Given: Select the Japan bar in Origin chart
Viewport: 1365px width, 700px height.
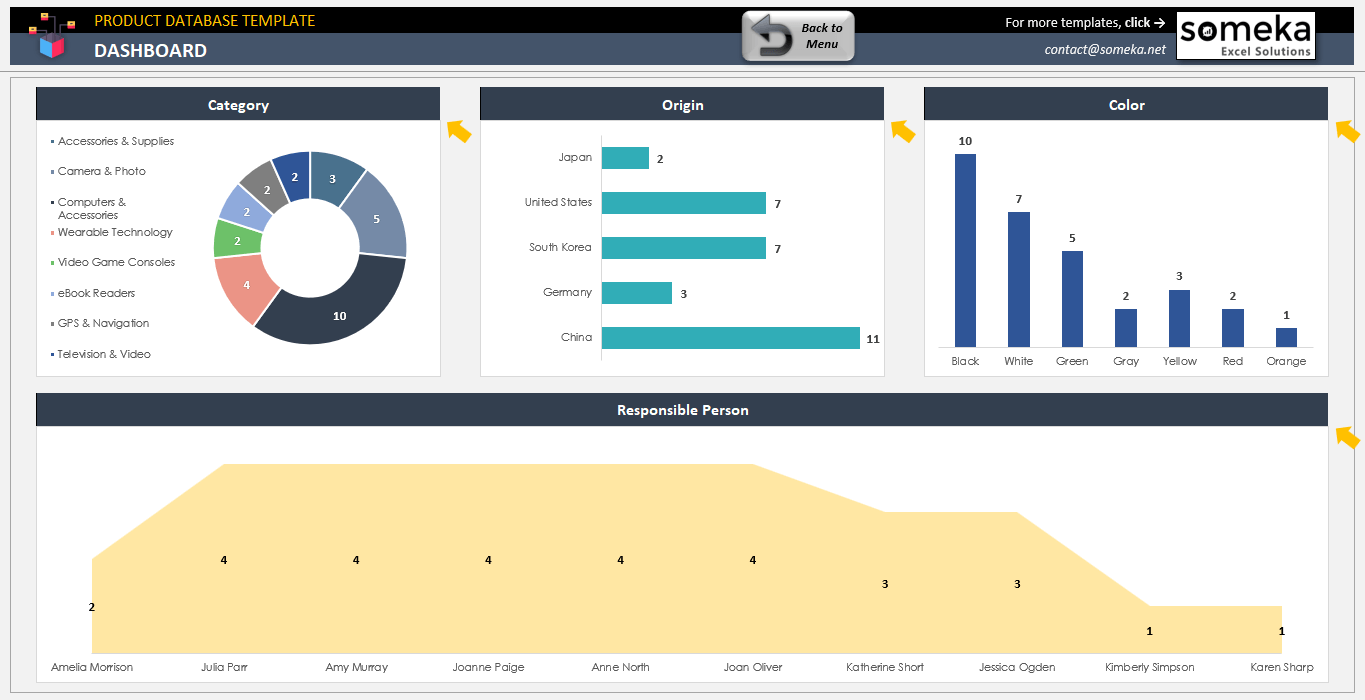Looking at the screenshot, I should click(x=625, y=158).
